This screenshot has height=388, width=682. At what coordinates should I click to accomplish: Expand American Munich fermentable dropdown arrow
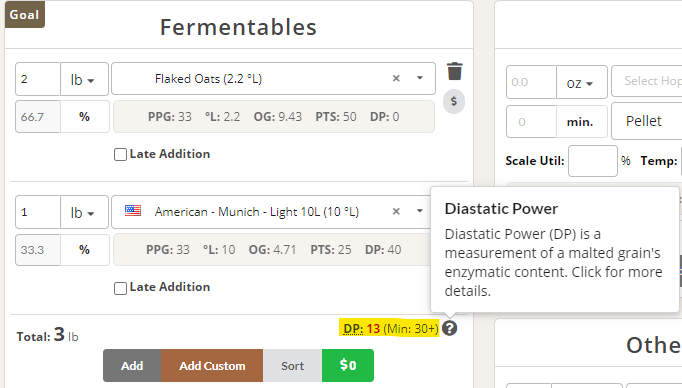coord(420,211)
